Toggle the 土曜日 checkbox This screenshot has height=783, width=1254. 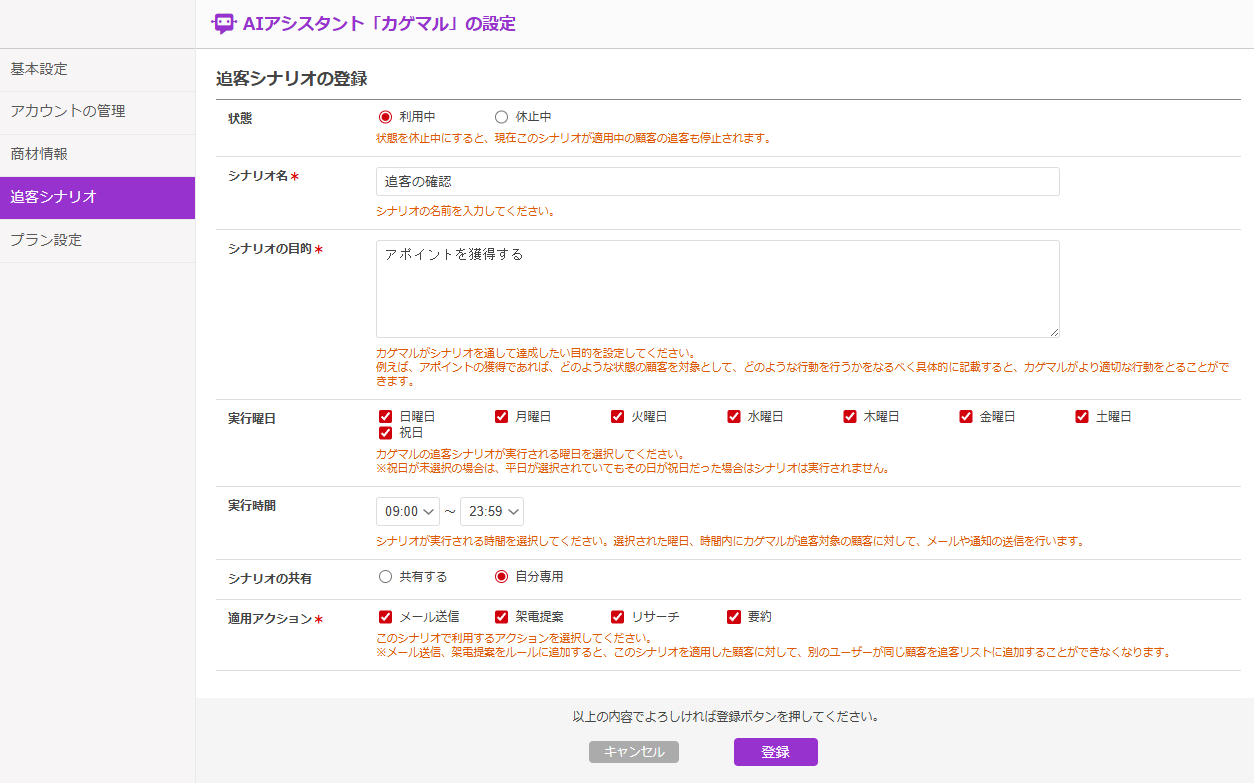click(x=1081, y=417)
